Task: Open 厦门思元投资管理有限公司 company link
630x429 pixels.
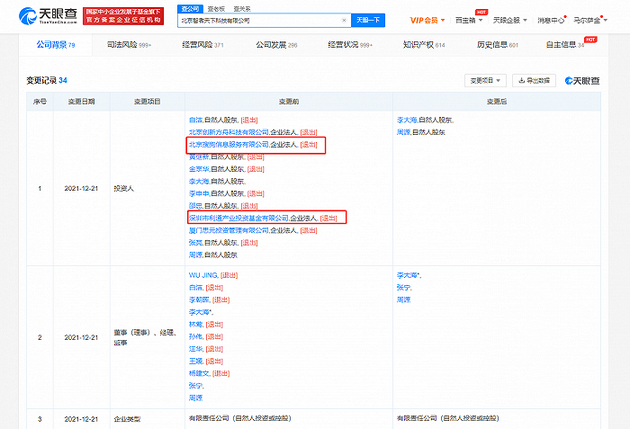Action: coord(229,230)
